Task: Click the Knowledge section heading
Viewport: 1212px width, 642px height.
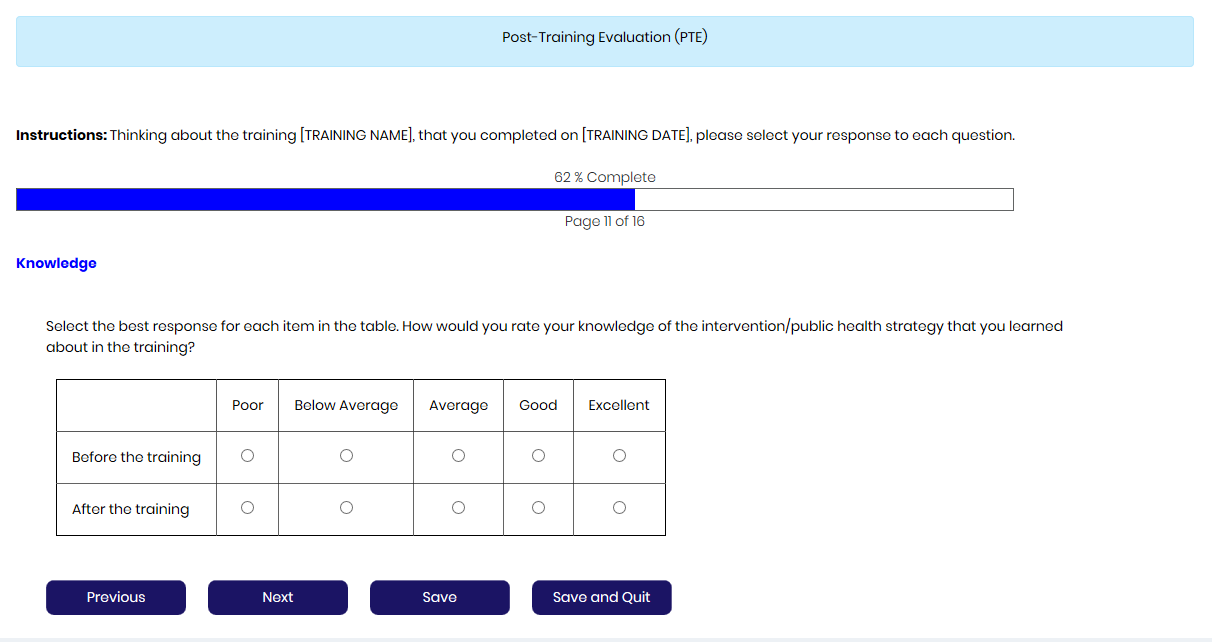Action: point(56,263)
